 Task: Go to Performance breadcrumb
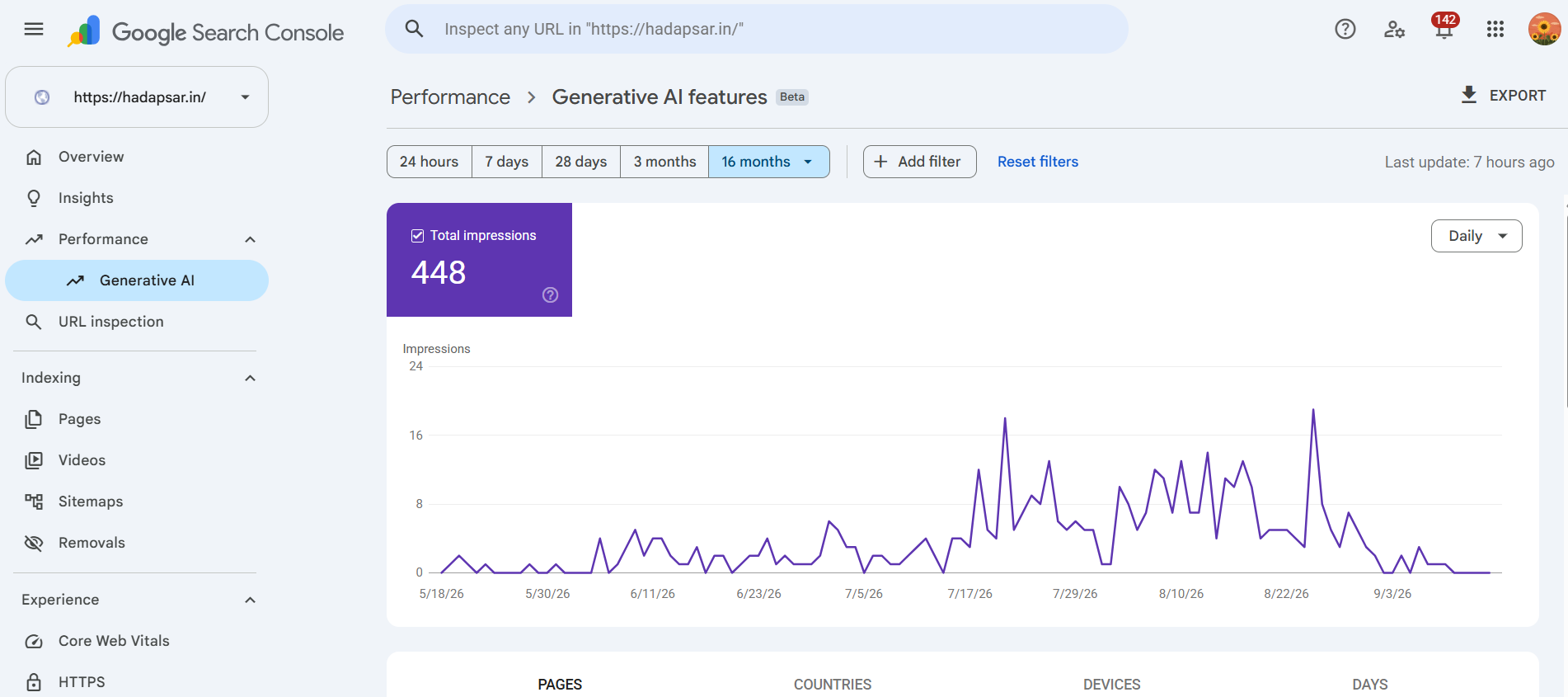[x=450, y=97]
